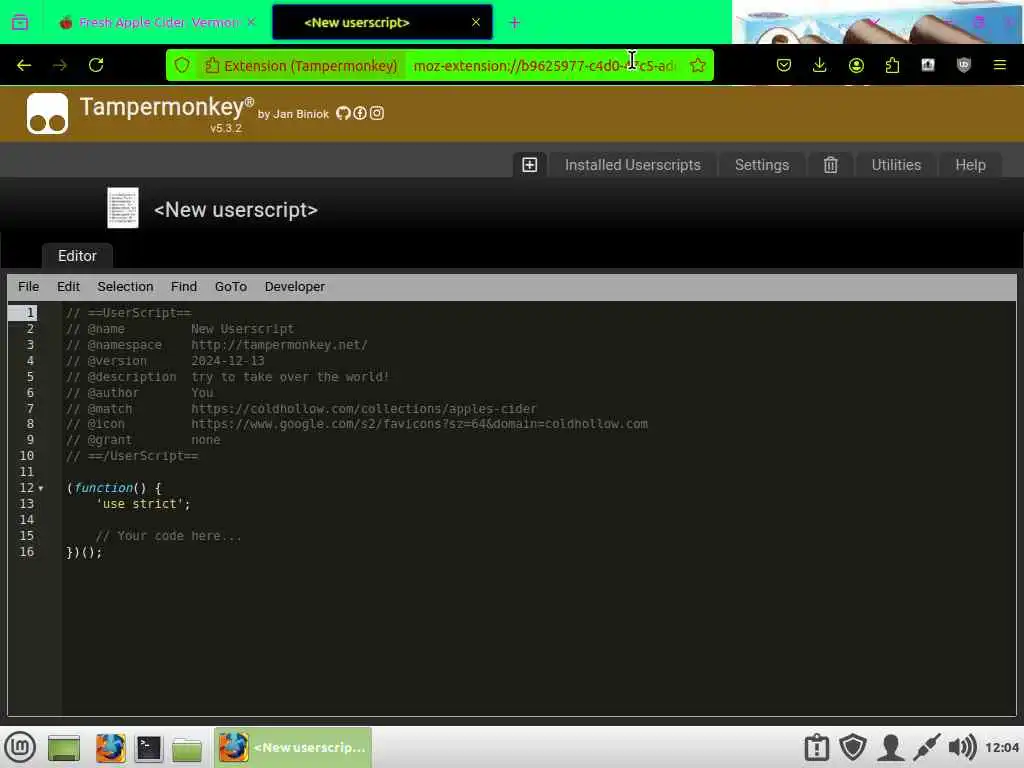This screenshot has height=768, width=1024.
Task: Reload the page with the refresh icon
Action: pyautogui.click(x=96, y=65)
